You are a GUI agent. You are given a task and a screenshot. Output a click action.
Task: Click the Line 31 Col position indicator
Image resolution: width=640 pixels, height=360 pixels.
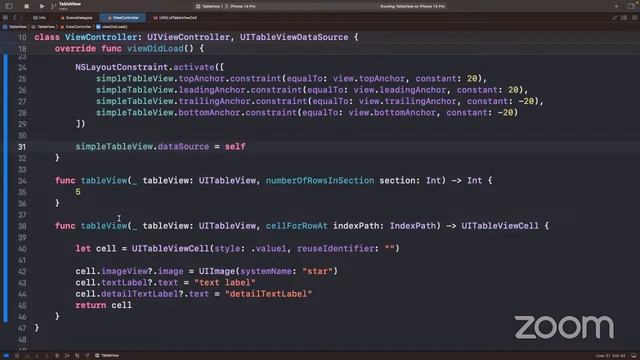coord(610,356)
